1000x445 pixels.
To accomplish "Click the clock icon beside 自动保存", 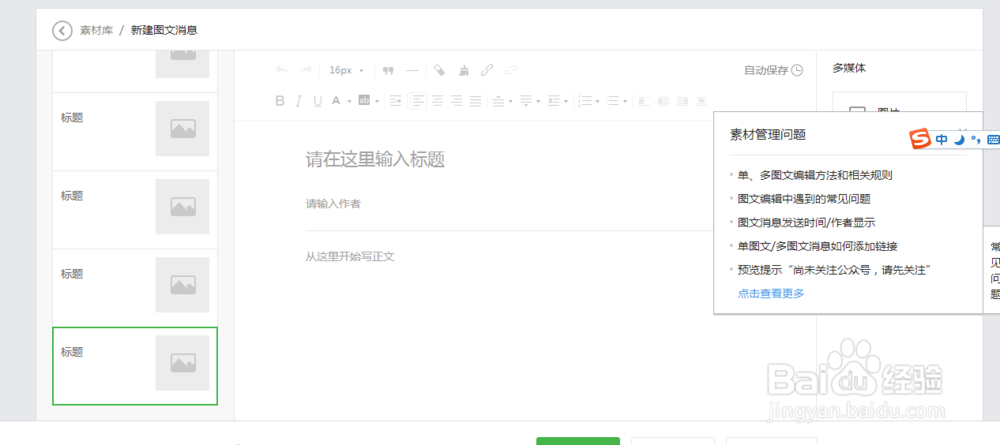I will click(797, 70).
